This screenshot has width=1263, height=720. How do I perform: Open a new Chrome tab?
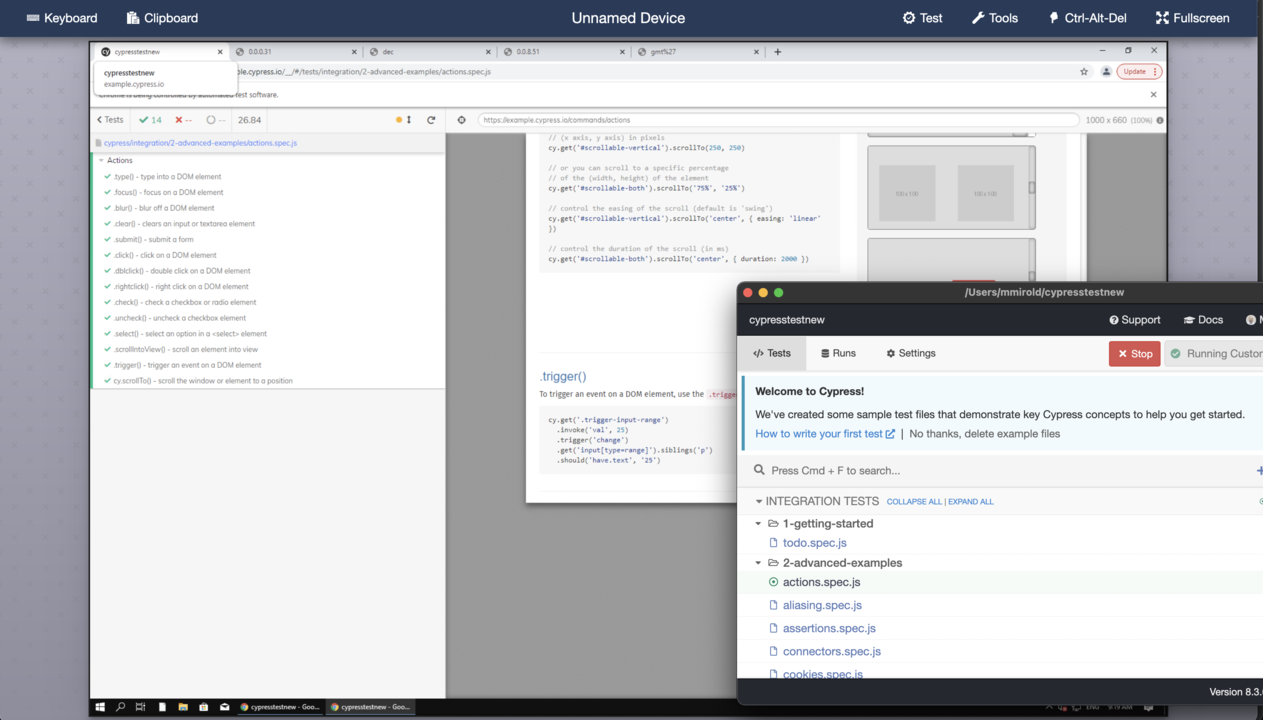[777, 52]
